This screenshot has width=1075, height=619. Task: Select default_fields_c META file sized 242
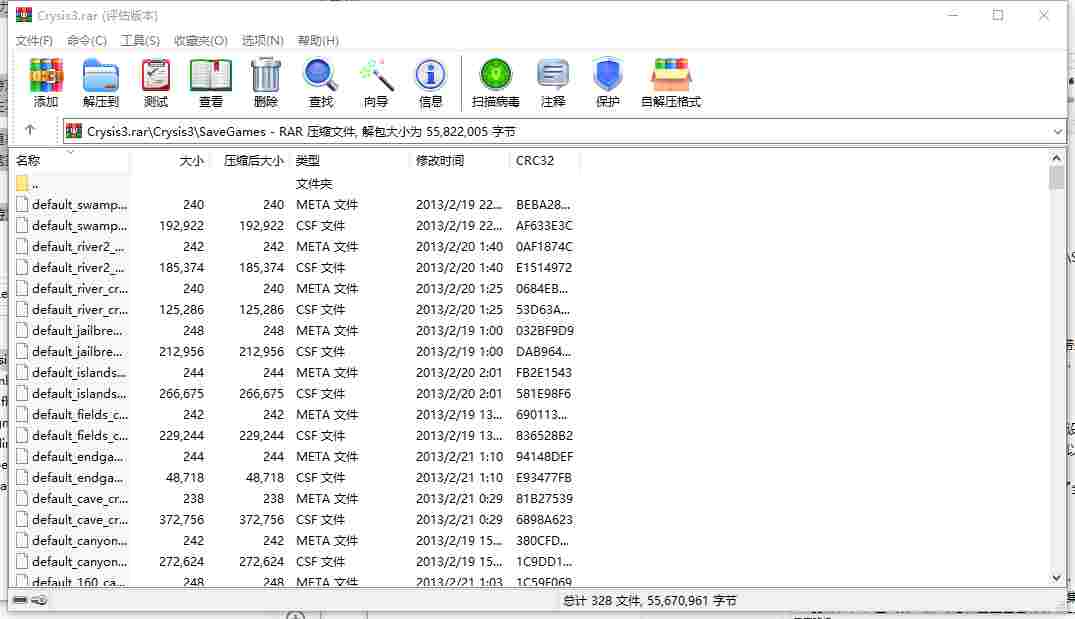[295, 415]
